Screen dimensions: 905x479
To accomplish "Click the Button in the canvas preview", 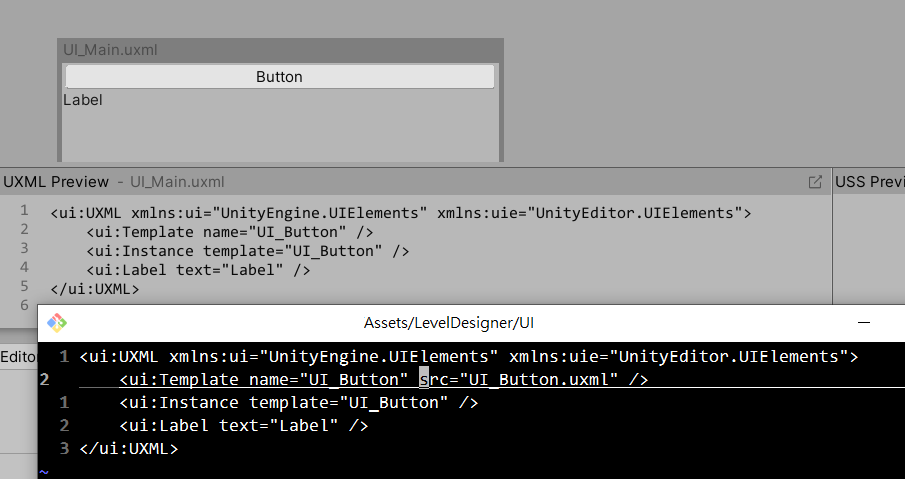I will 279,77.
